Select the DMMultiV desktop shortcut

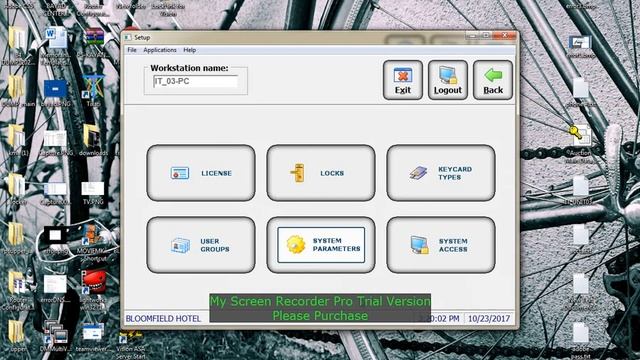point(55,336)
